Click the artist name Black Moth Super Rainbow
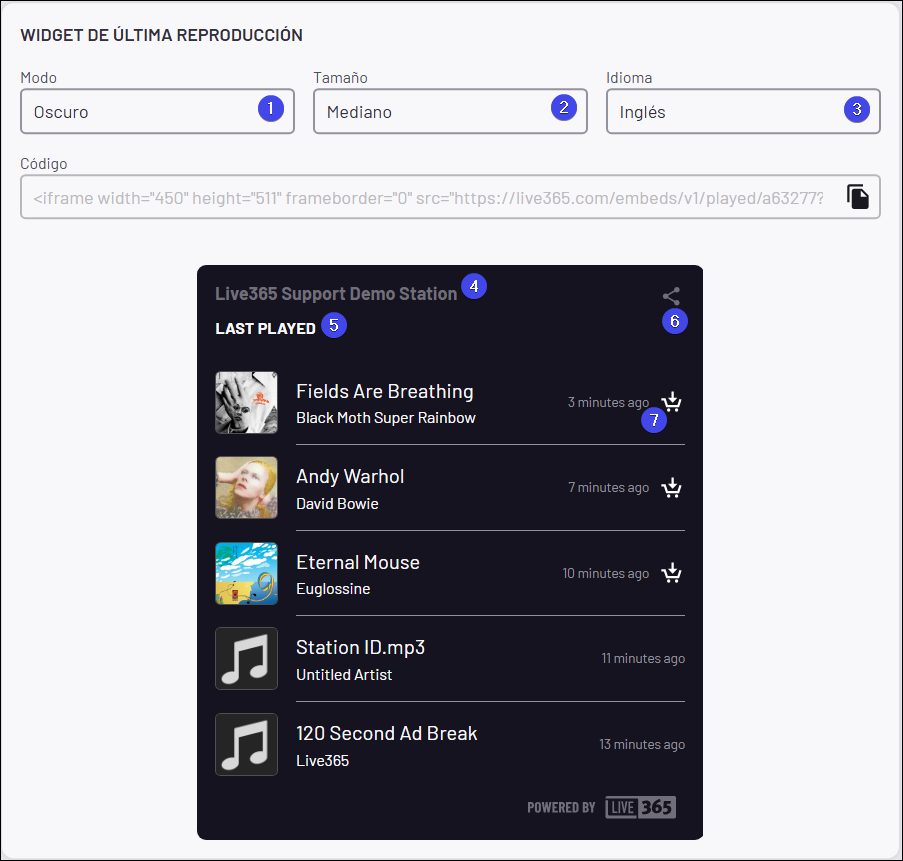The image size is (903, 861). pyautogui.click(x=386, y=418)
